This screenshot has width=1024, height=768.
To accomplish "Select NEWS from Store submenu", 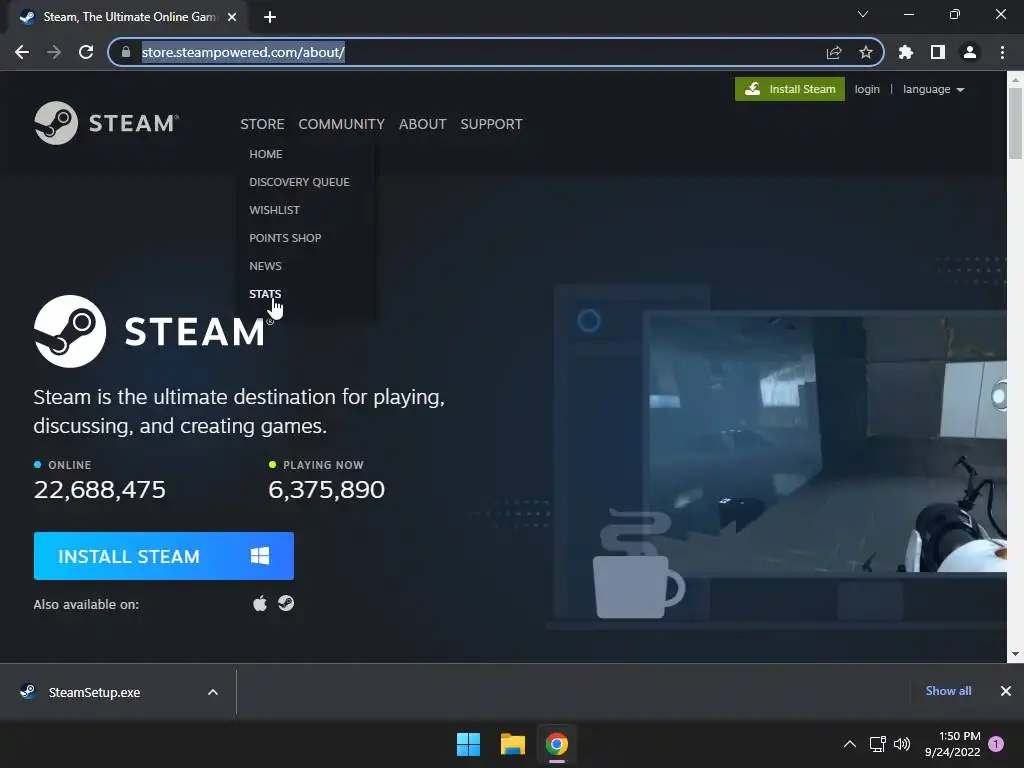I will [x=265, y=266].
